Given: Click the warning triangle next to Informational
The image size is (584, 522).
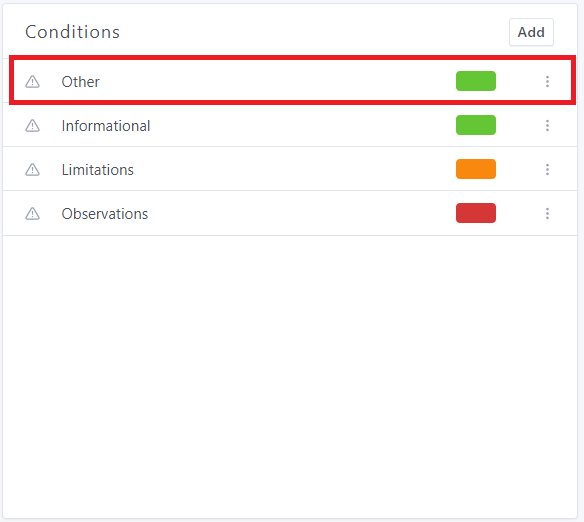Looking at the screenshot, I should click(x=32, y=125).
